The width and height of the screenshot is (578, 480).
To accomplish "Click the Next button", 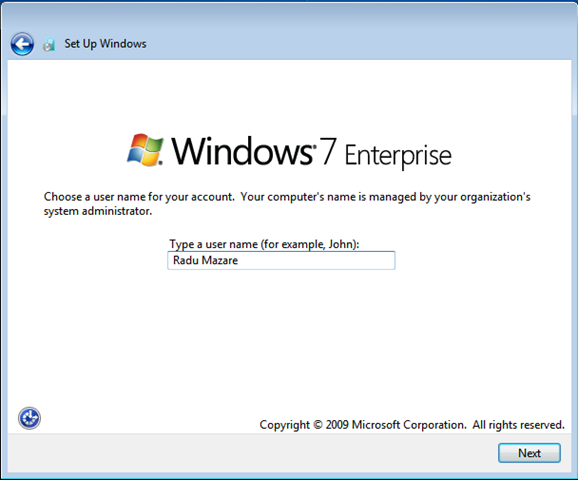I will coord(529,453).
